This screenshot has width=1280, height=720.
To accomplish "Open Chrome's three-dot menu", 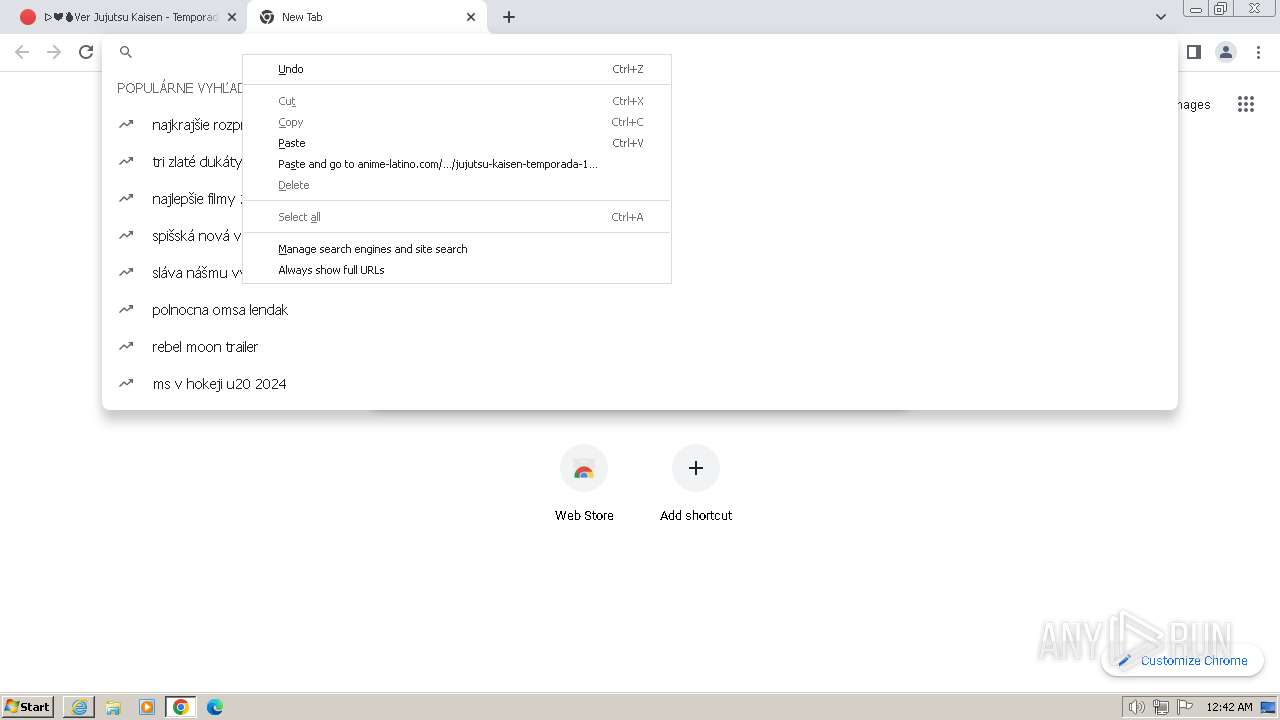I will (1258, 52).
